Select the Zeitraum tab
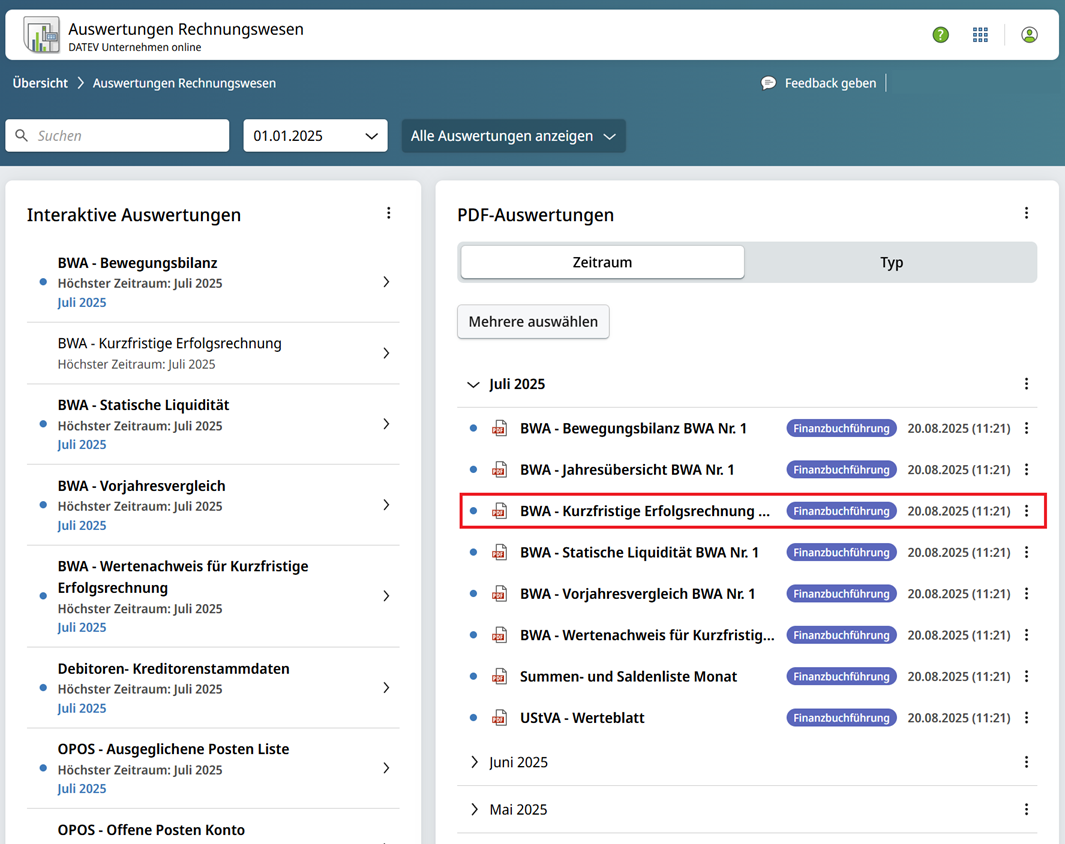1065x844 pixels. (602, 263)
